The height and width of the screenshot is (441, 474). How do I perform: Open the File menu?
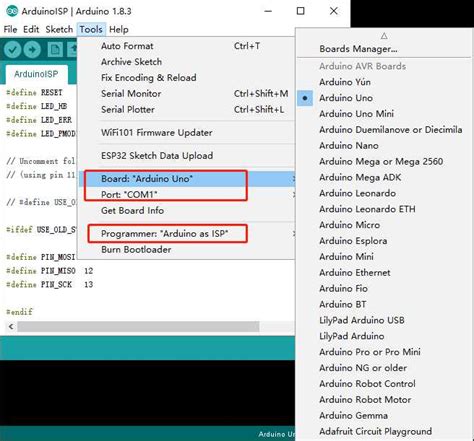point(10,29)
